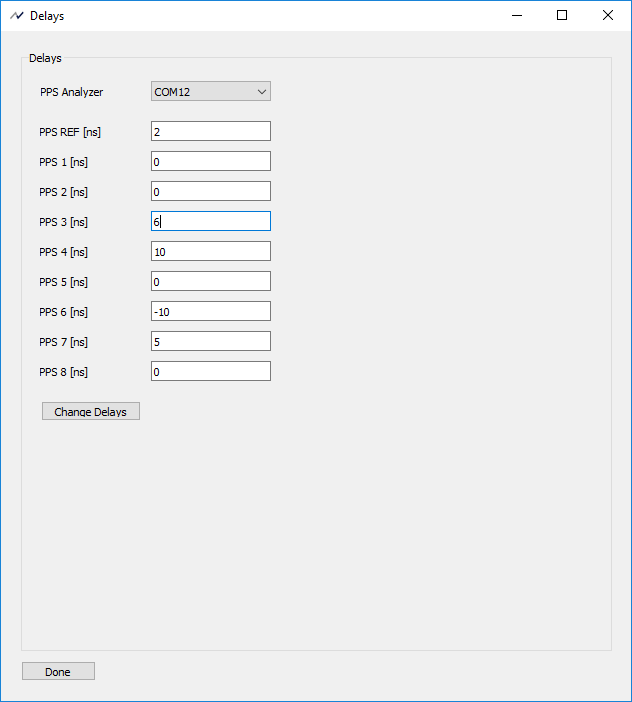
Task: Focus the PPS 6 [ns] field with -10
Action: (211, 311)
